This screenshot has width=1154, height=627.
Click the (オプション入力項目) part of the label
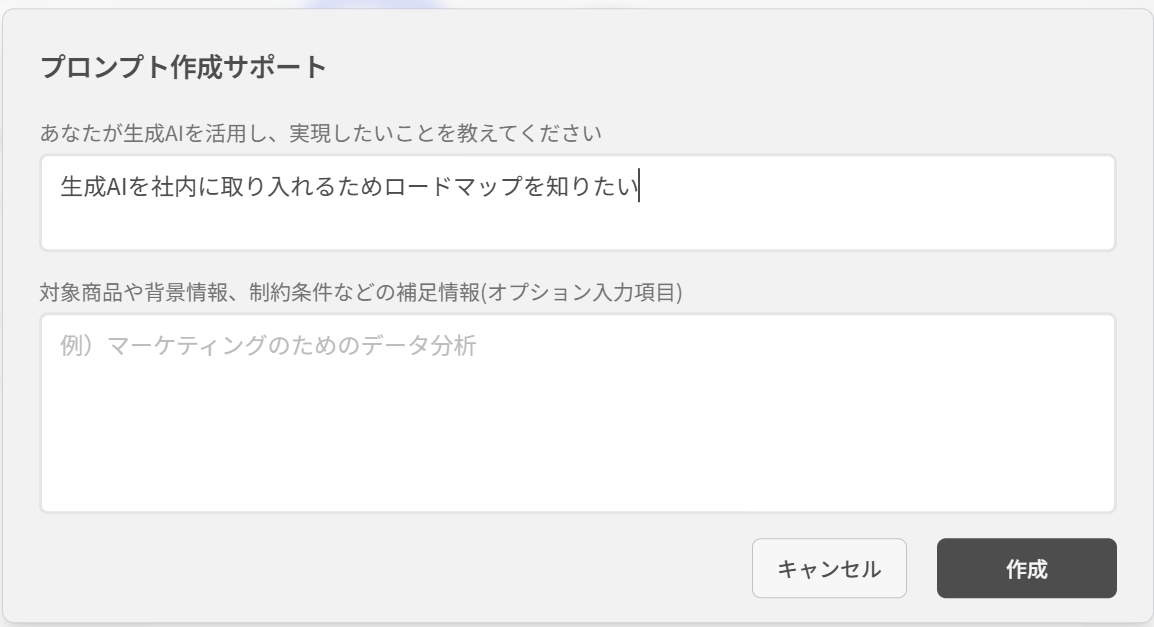pos(581,292)
